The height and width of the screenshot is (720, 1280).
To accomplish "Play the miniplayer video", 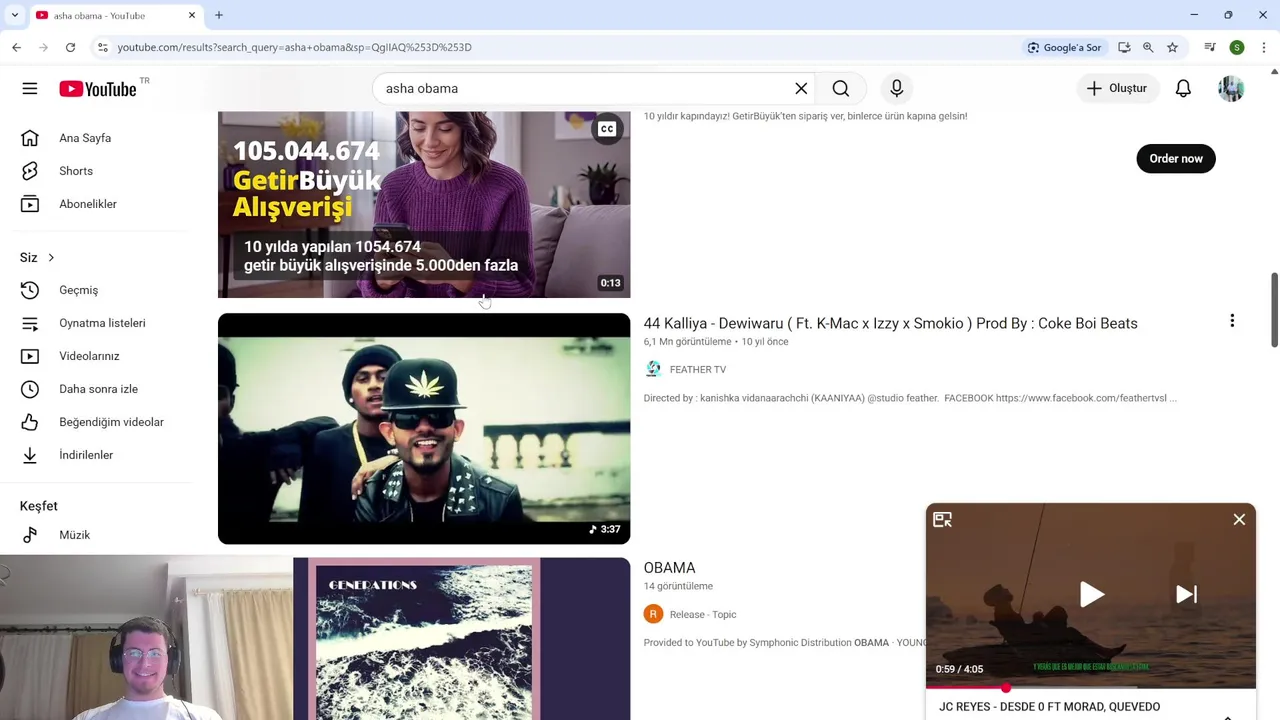I will (x=1091, y=595).
